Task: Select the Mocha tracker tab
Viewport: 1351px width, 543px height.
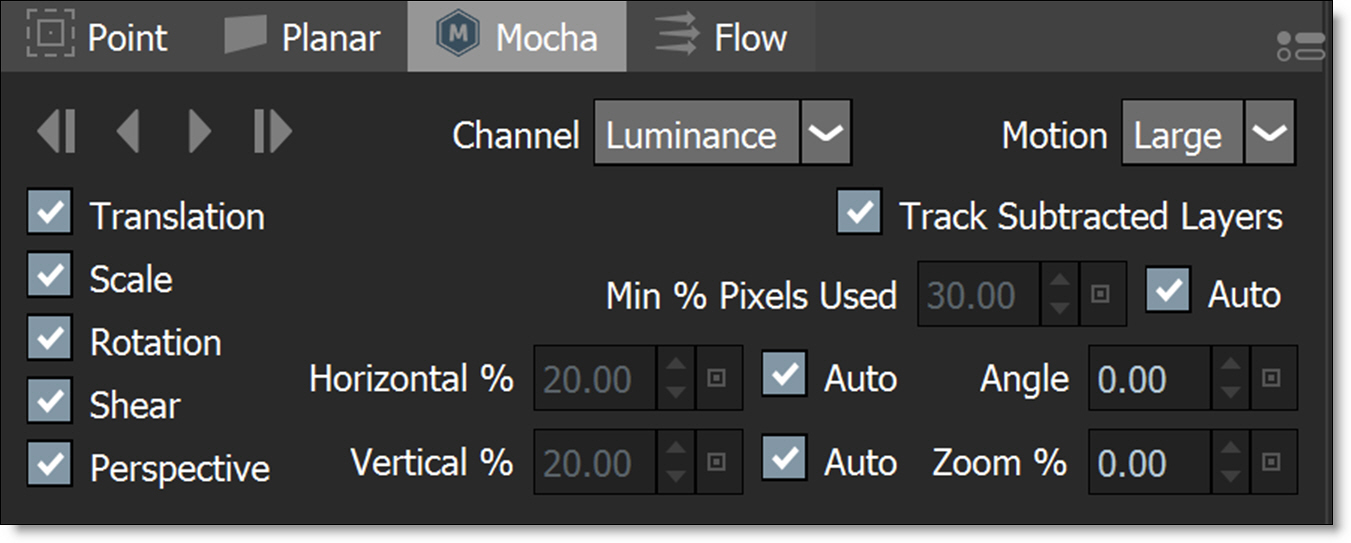Action: [517, 38]
